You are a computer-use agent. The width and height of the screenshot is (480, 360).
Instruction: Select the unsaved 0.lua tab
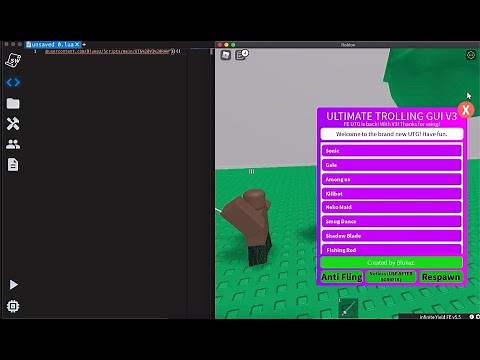pos(53,44)
